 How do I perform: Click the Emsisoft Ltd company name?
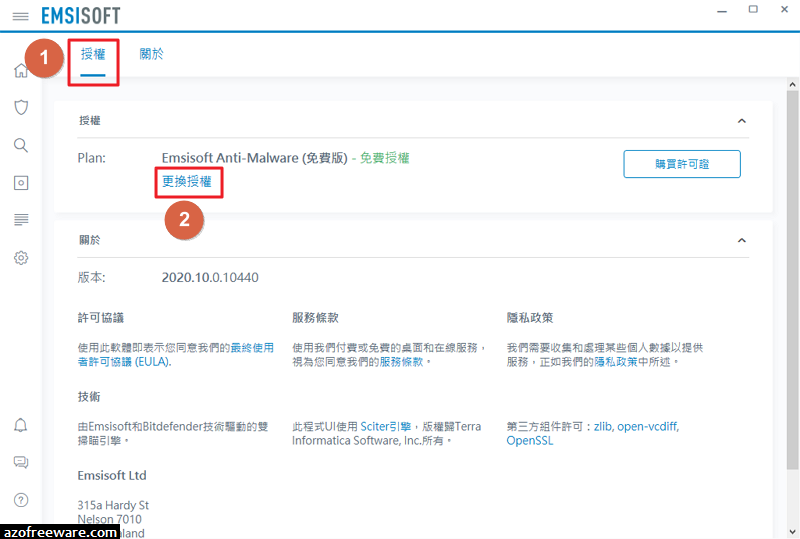[x=112, y=476]
